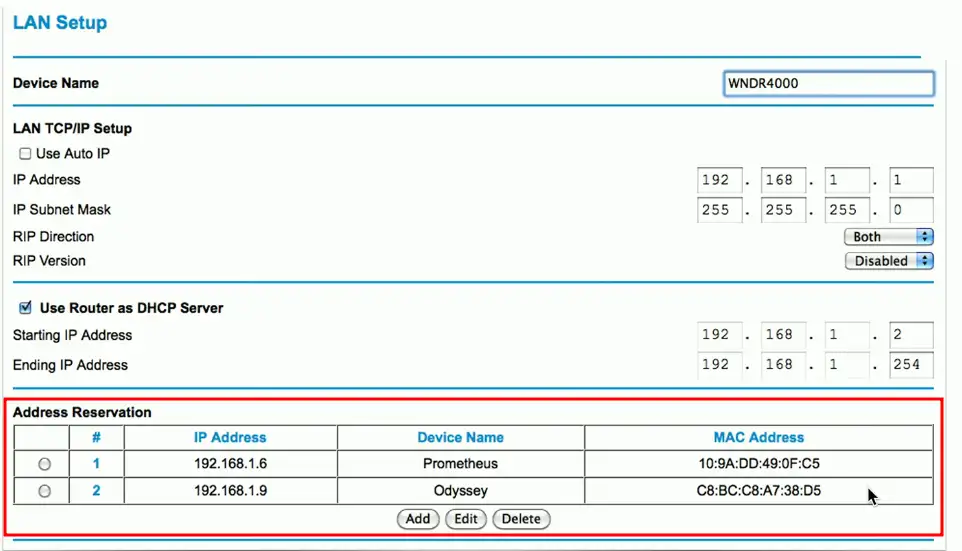Click the MAC Address column header
This screenshot has height=551, width=962.
[758, 437]
